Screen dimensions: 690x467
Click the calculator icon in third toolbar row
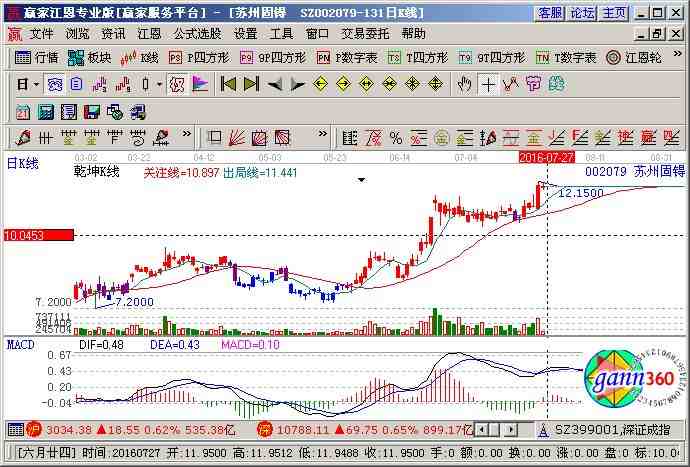click(x=46, y=112)
